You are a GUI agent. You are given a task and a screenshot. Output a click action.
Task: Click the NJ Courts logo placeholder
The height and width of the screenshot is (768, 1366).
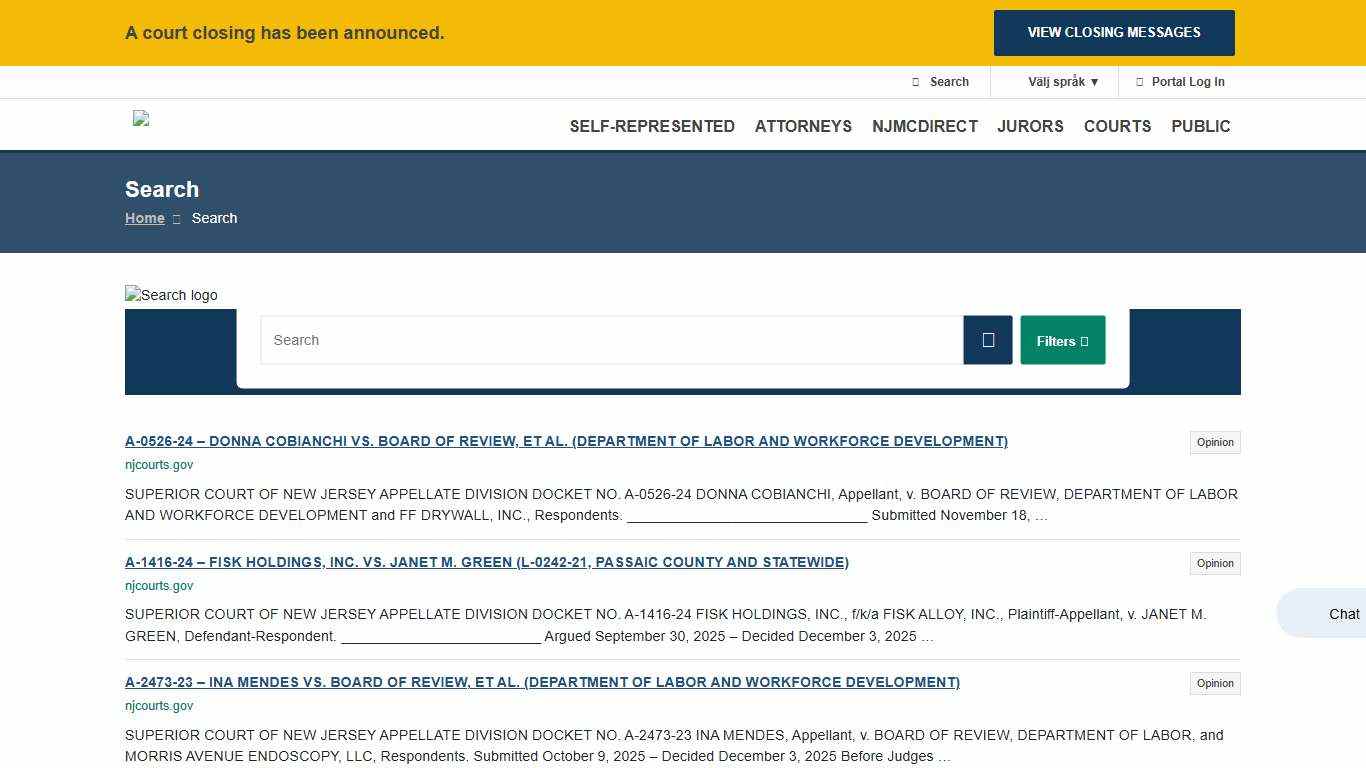click(140, 119)
